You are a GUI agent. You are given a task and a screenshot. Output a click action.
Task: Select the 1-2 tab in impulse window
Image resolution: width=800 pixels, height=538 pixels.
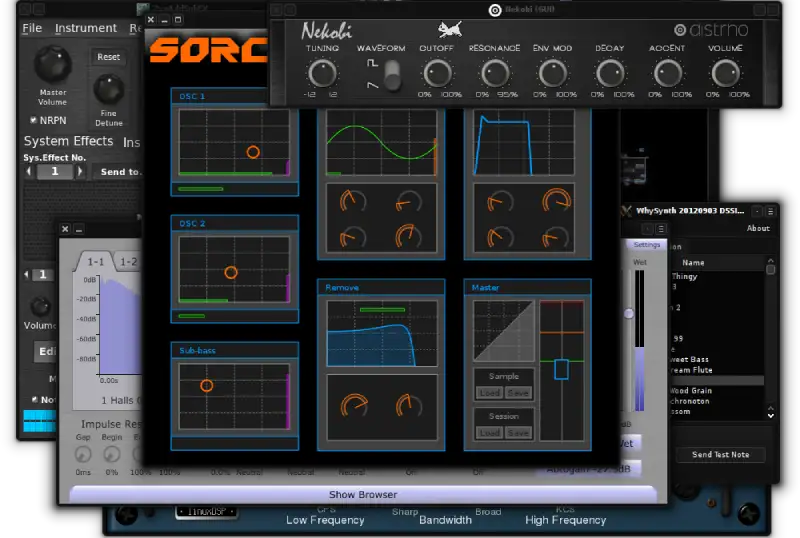(128, 262)
